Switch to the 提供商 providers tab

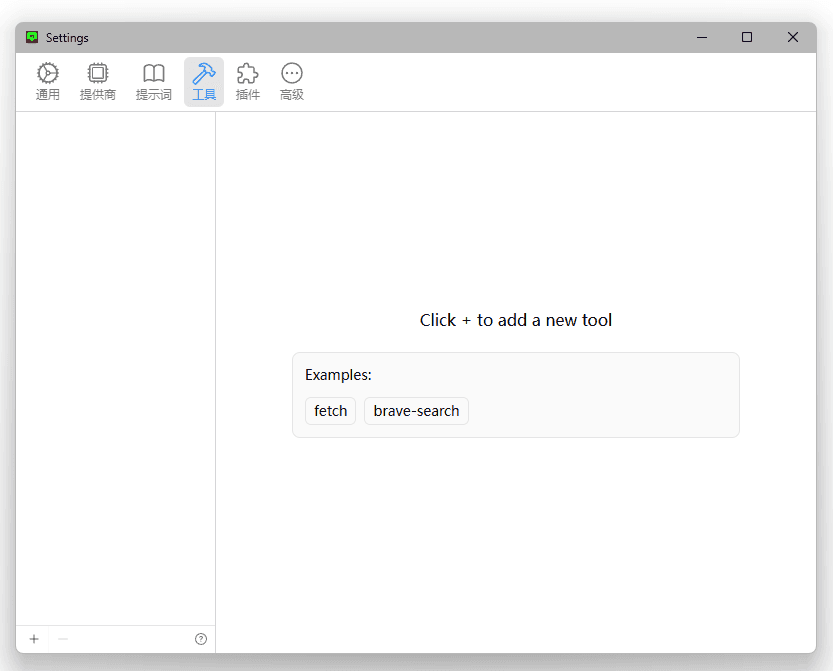pyautogui.click(x=98, y=82)
